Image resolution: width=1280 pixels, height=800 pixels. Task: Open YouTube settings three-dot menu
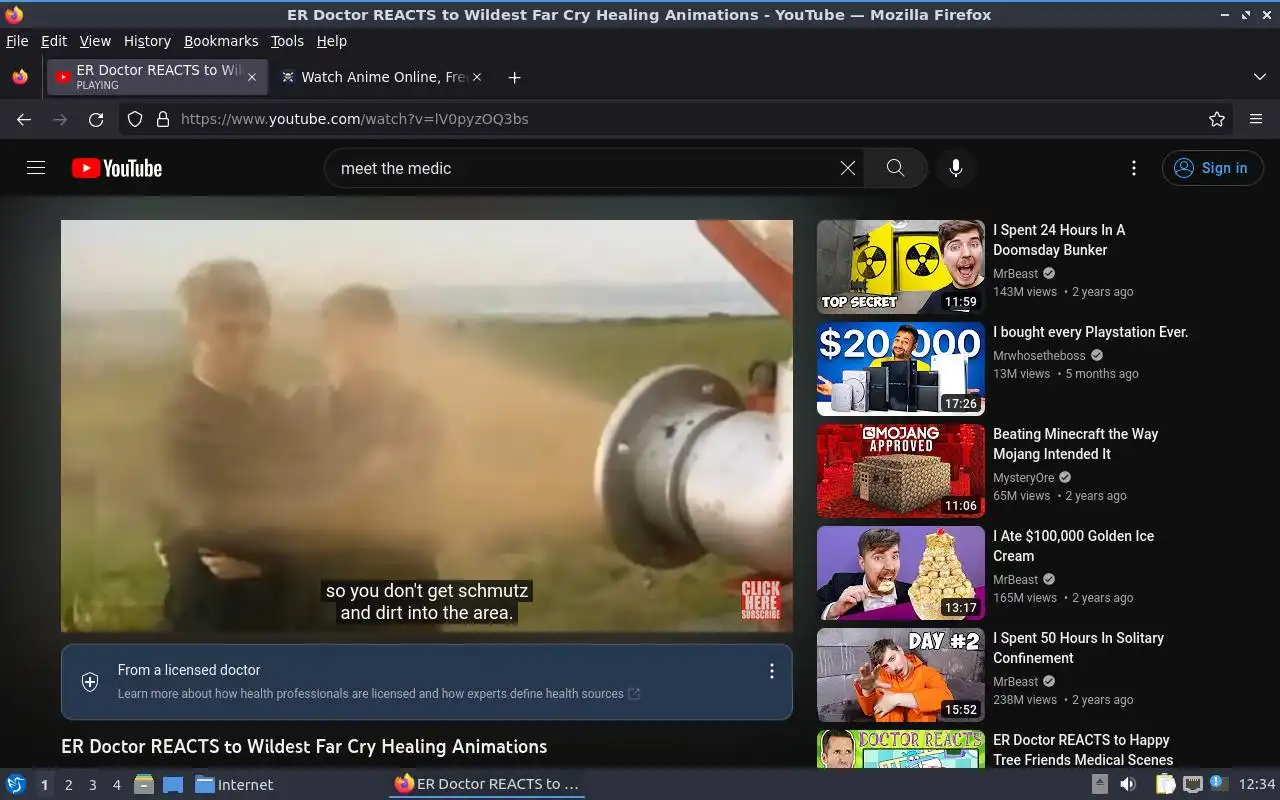1133,168
